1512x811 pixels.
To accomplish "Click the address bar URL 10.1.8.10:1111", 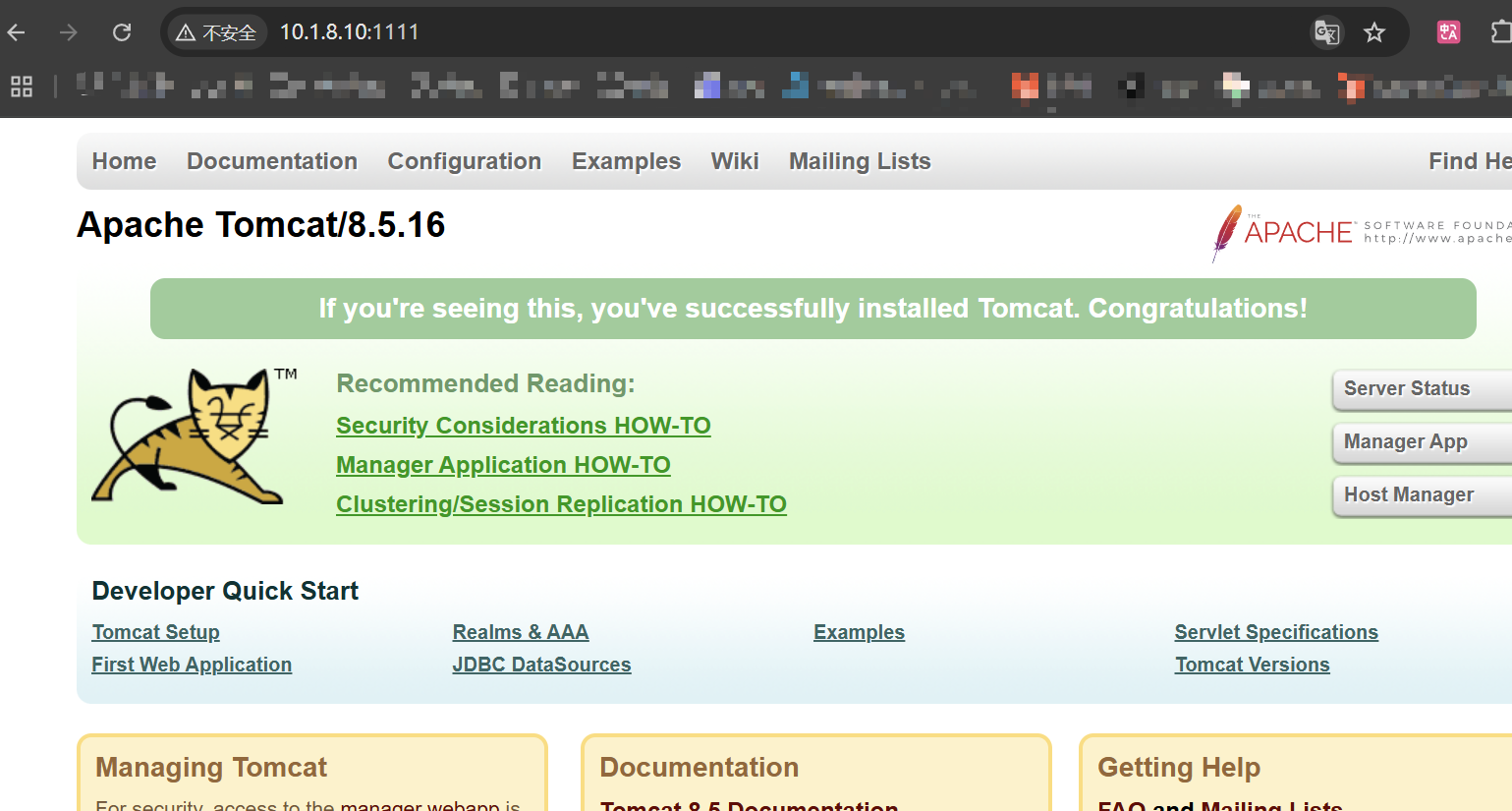I will (350, 32).
